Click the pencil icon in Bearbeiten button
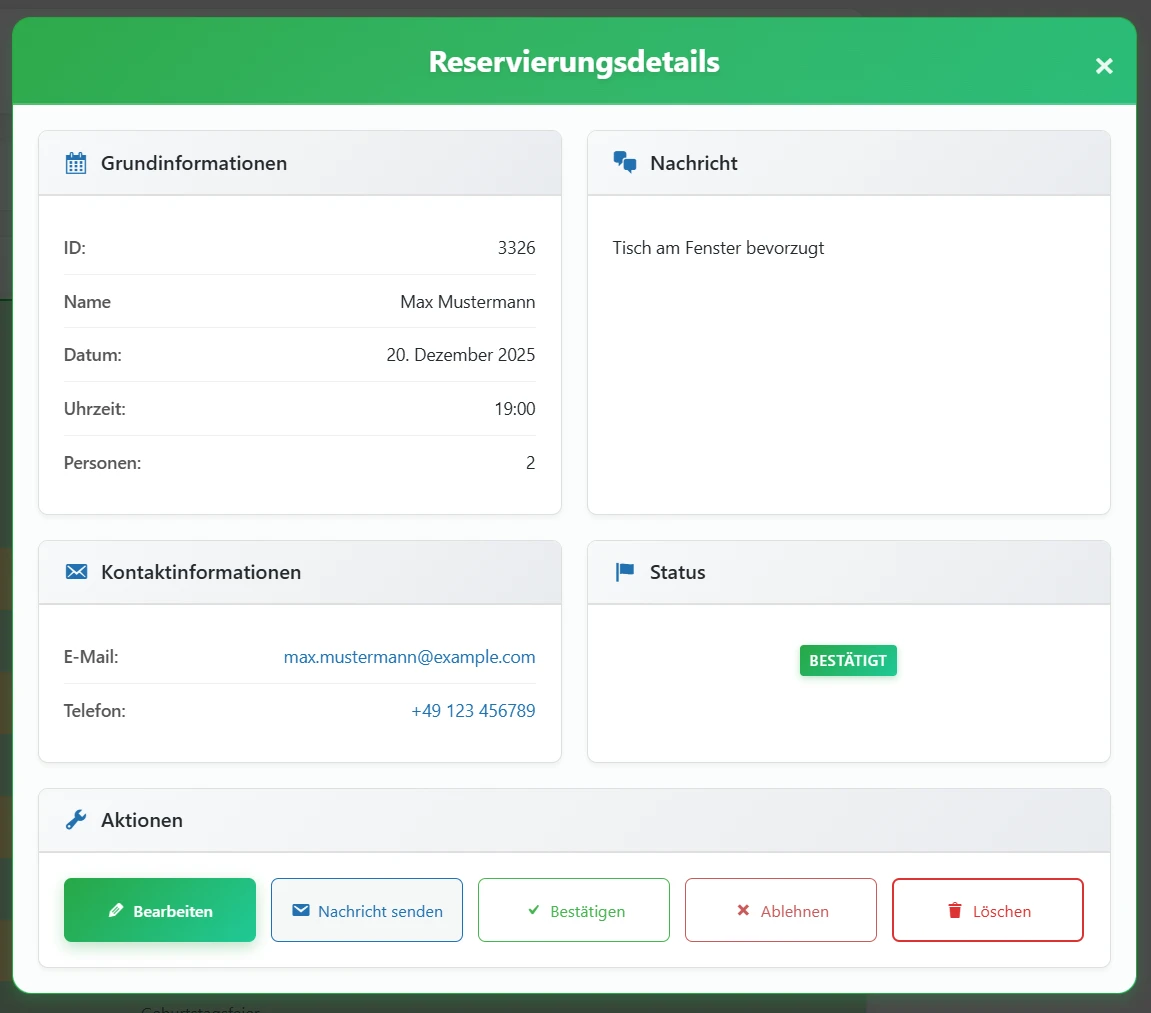Screen dimensions: 1151x1013 tap(116, 911)
